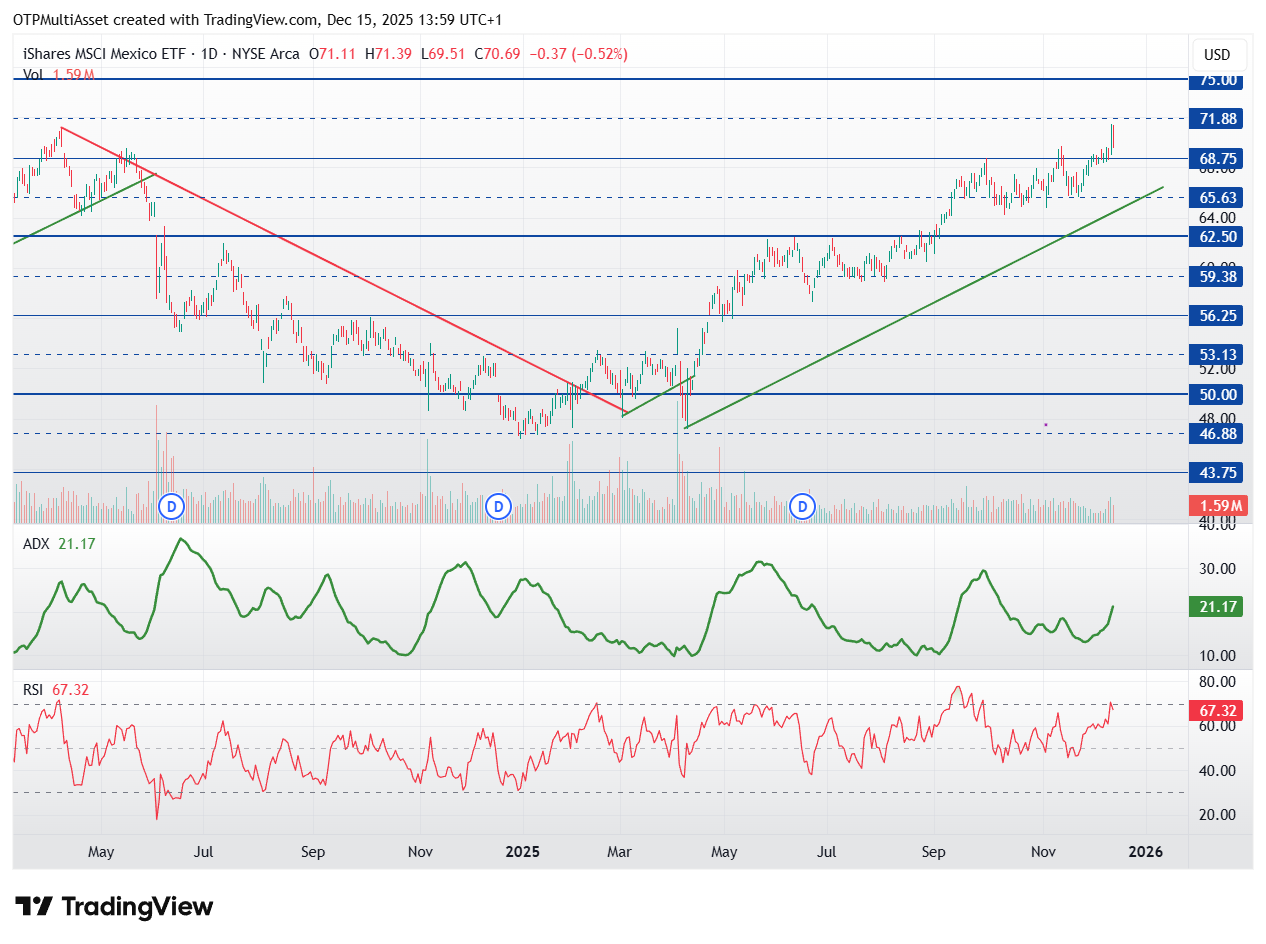Click the 43.75 price level label
Viewport: 1266px width, 944px height.
point(1216,473)
